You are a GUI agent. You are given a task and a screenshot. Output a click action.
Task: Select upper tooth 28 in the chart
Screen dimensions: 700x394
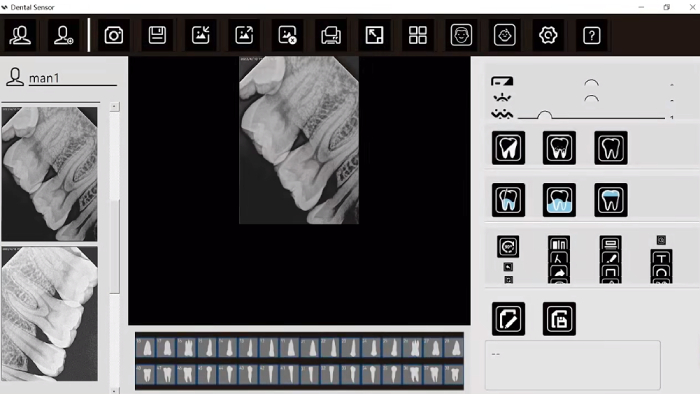pos(454,347)
